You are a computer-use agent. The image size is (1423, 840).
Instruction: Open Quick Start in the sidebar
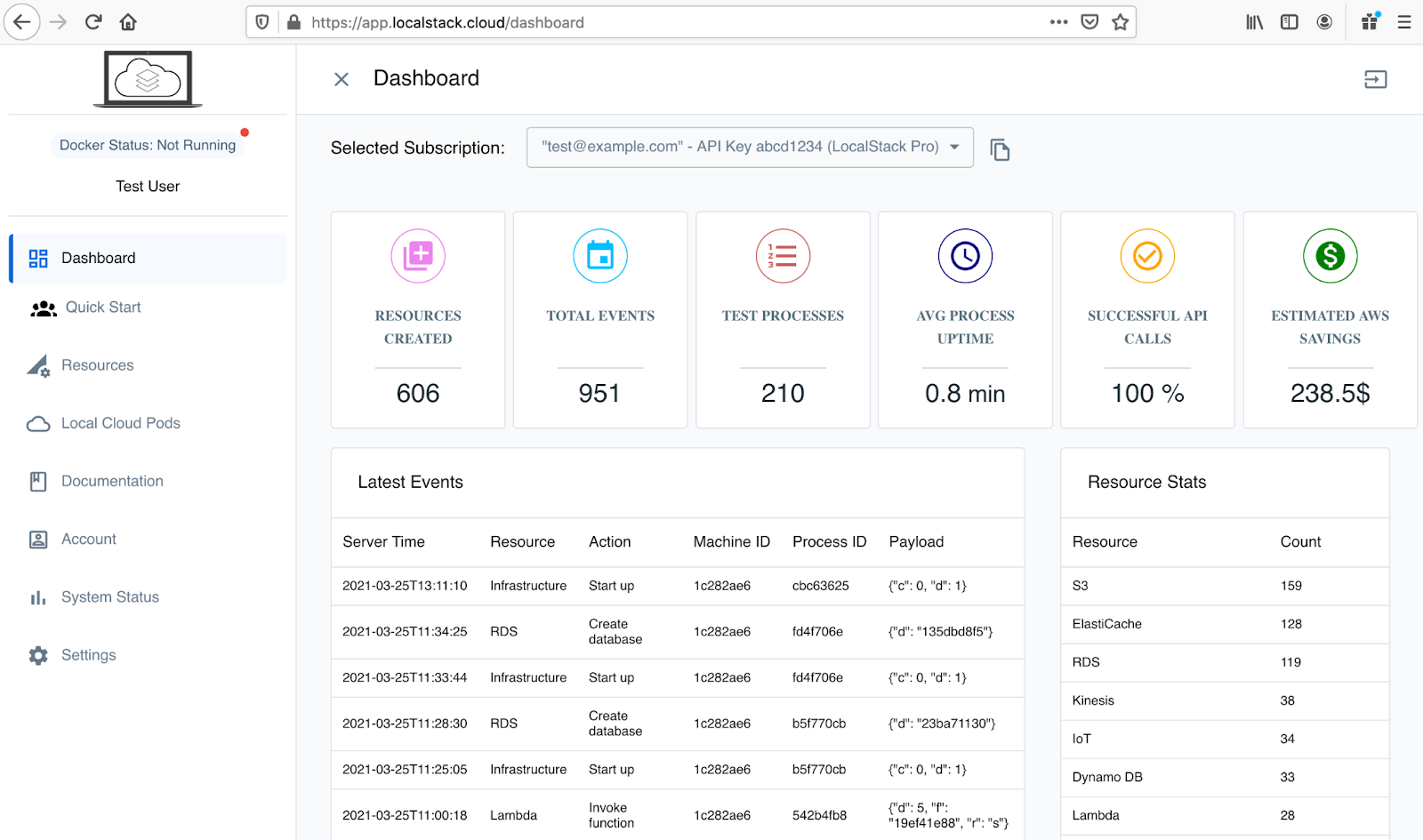point(102,308)
